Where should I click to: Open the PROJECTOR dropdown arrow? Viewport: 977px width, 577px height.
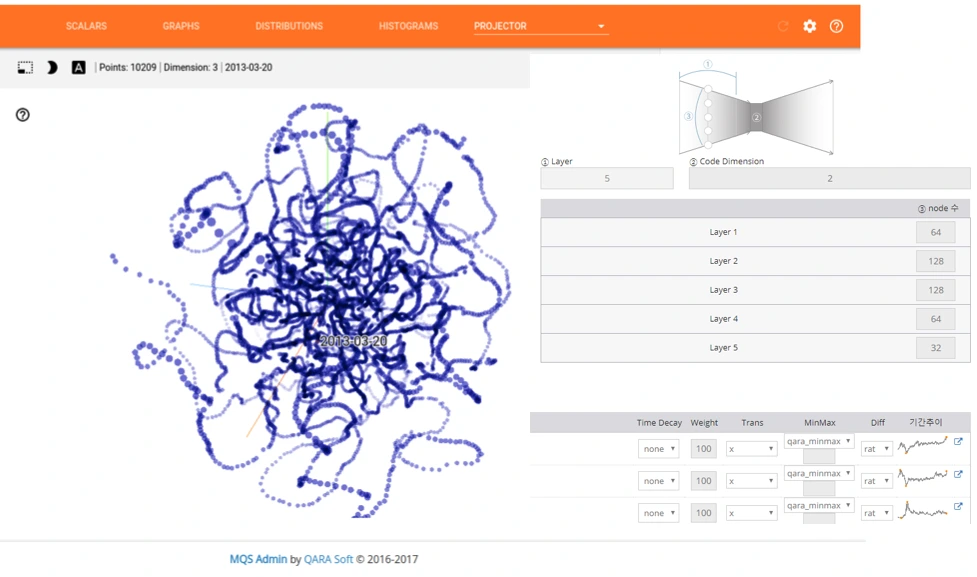pos(601,26)
